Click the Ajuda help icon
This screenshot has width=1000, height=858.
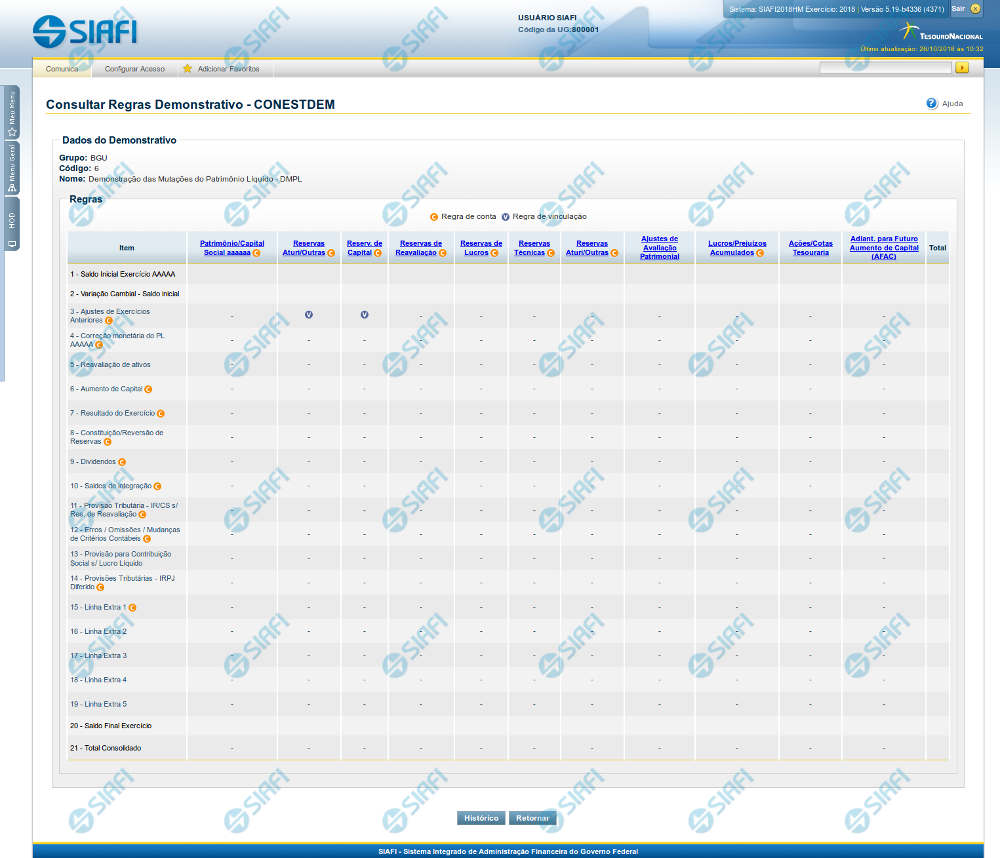(x=931, y=103)
